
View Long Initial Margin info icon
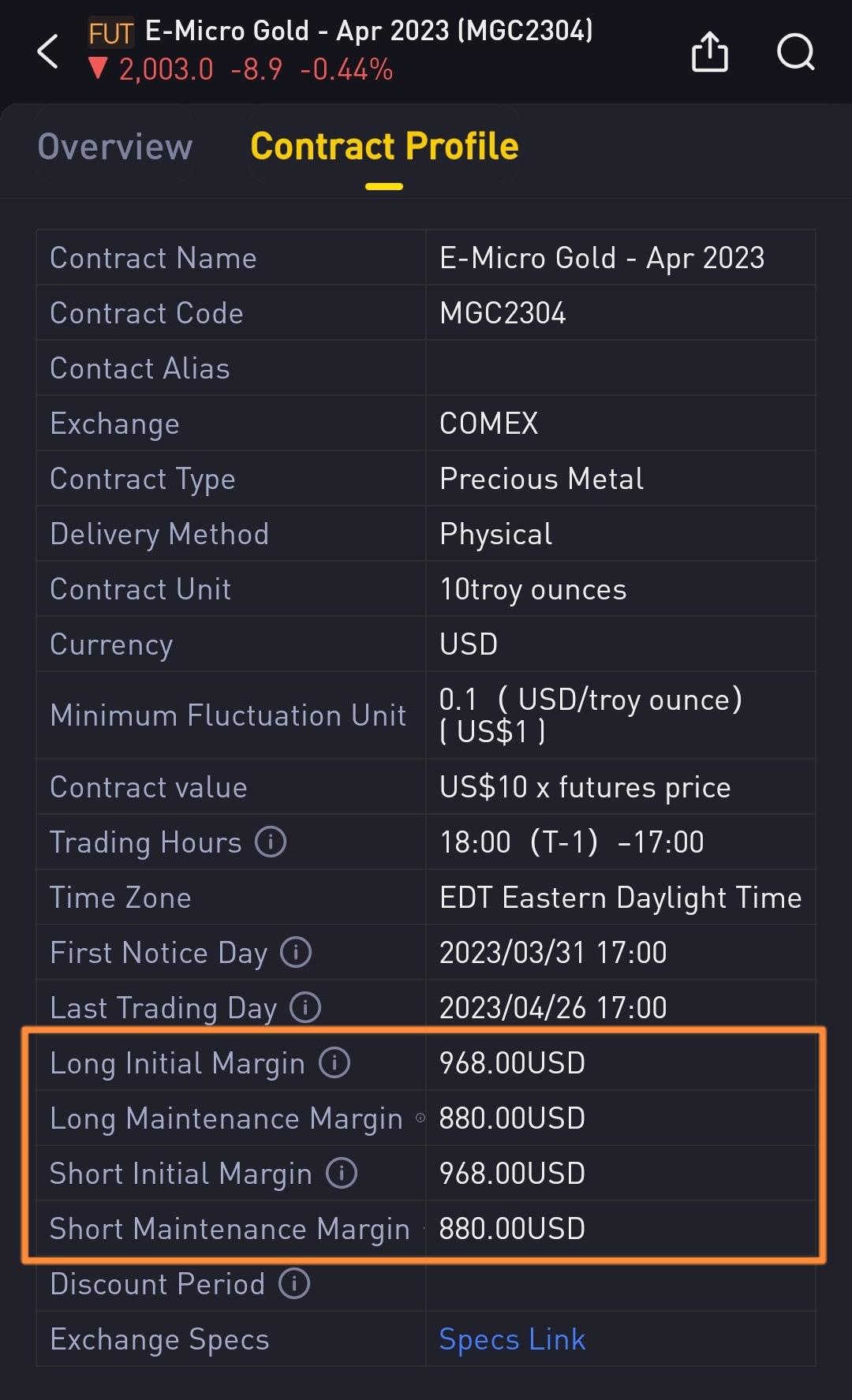[x=334, y=1062]
